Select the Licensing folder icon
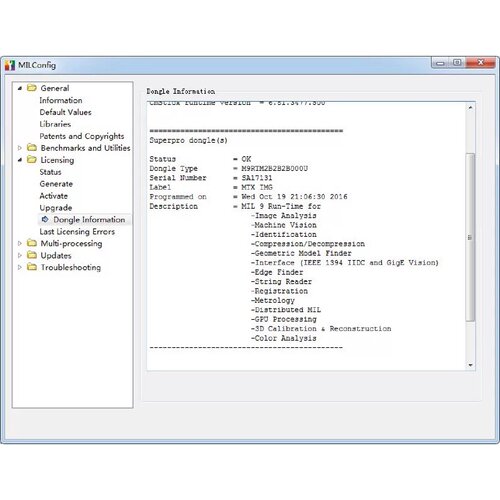This screenshot has width=500, height=500. 32,160
